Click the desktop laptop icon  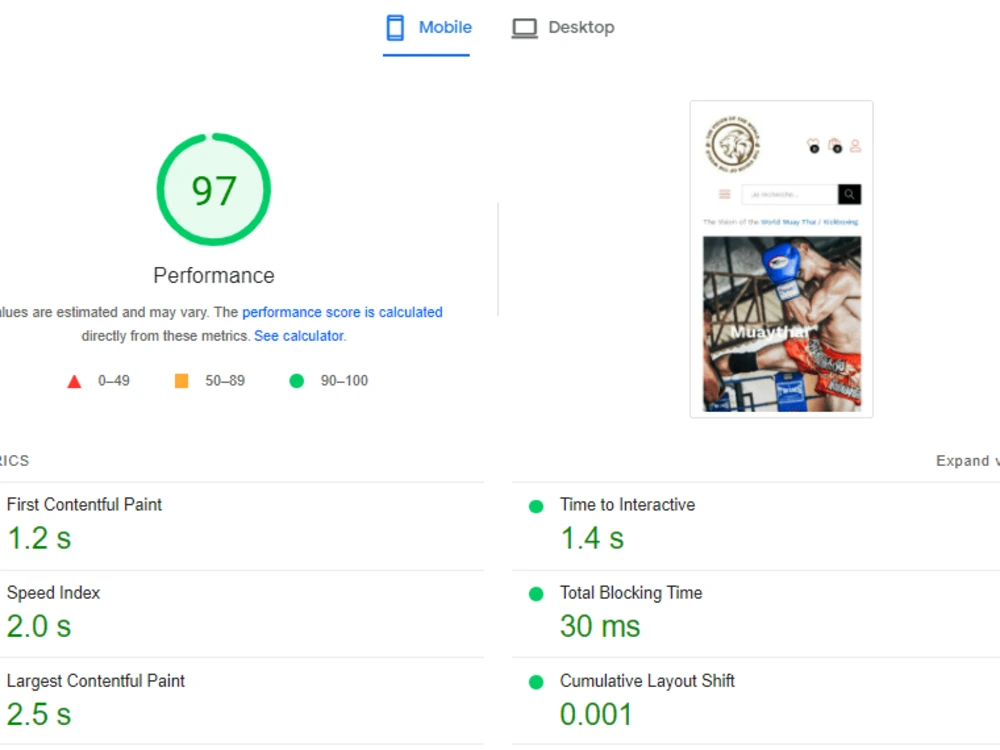pyautogui.click(x=524, y=28)
